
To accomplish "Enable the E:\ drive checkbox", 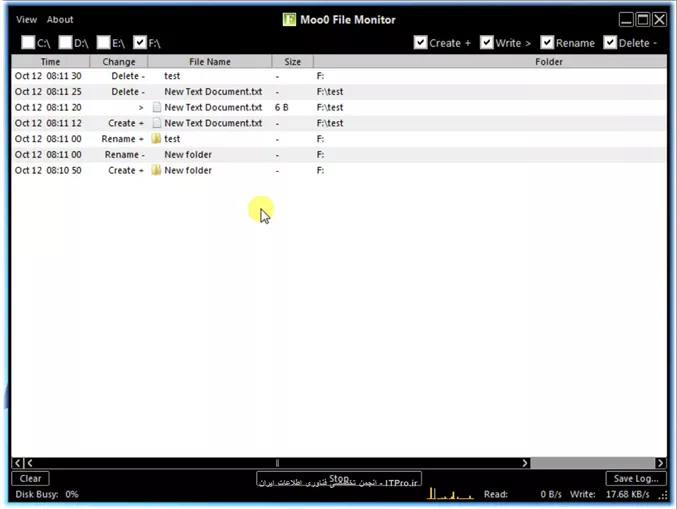I will click(104, 42).
